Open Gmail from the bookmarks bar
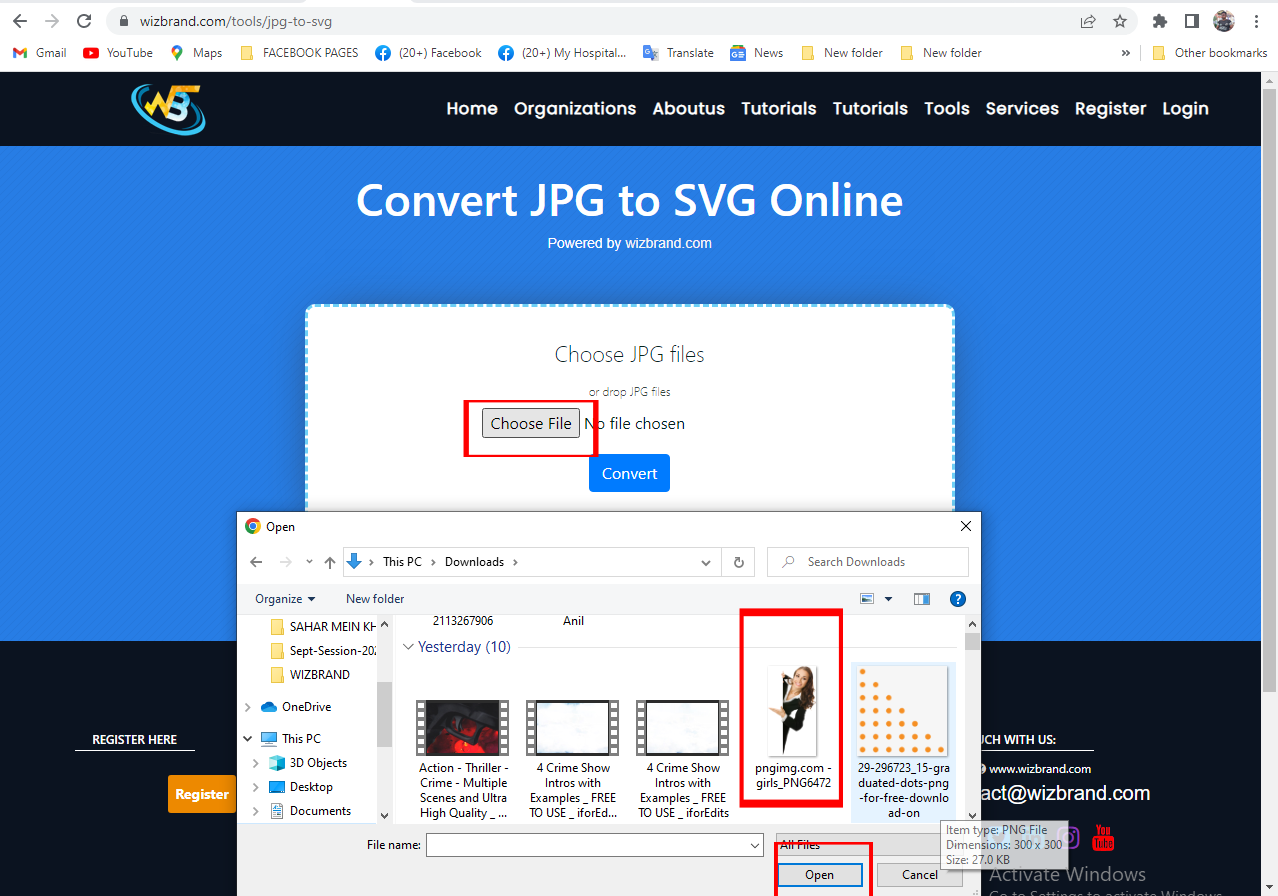The image size is (1278, 896). (x=38, y=52)
